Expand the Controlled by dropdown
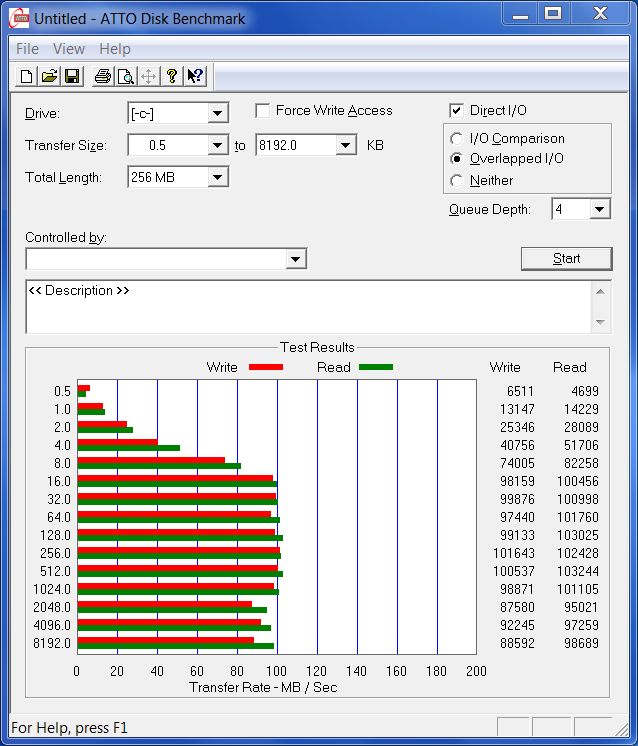Viewport: 638px width, 746px height. coord(295,259)
